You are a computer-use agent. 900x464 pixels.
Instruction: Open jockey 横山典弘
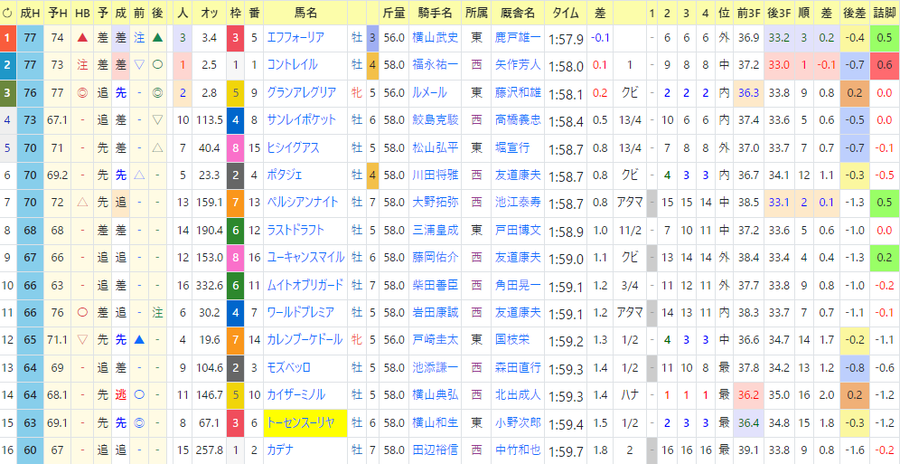(x=435, y=396)
